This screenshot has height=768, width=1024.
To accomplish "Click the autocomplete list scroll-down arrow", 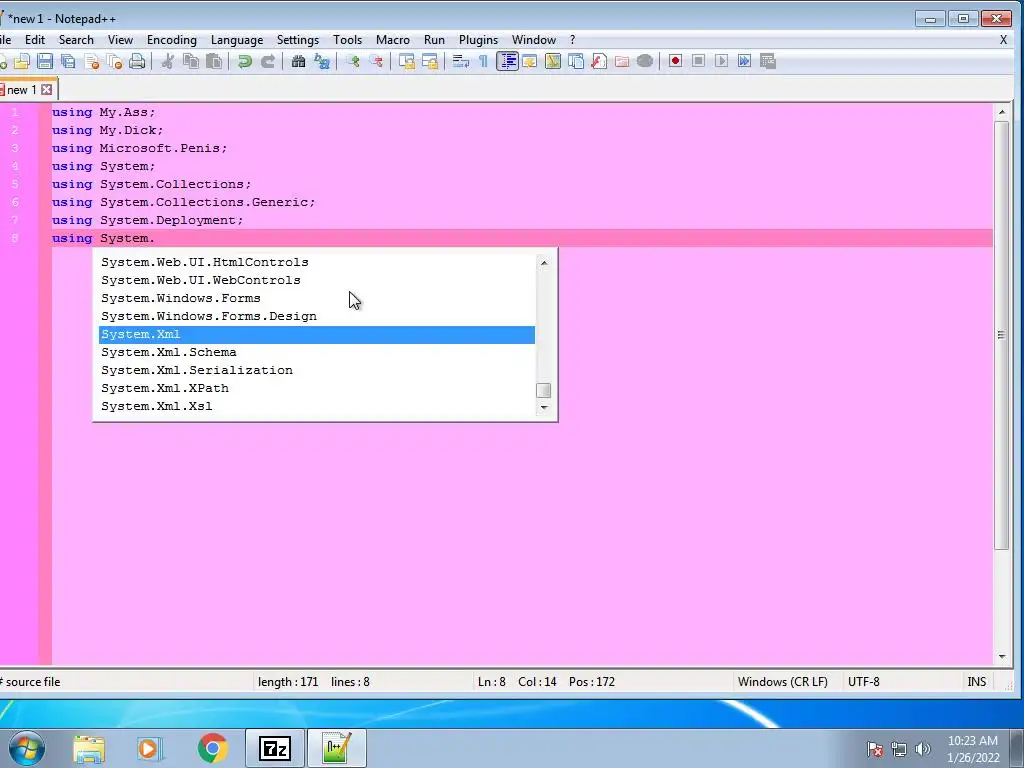I will click(543, 408).
